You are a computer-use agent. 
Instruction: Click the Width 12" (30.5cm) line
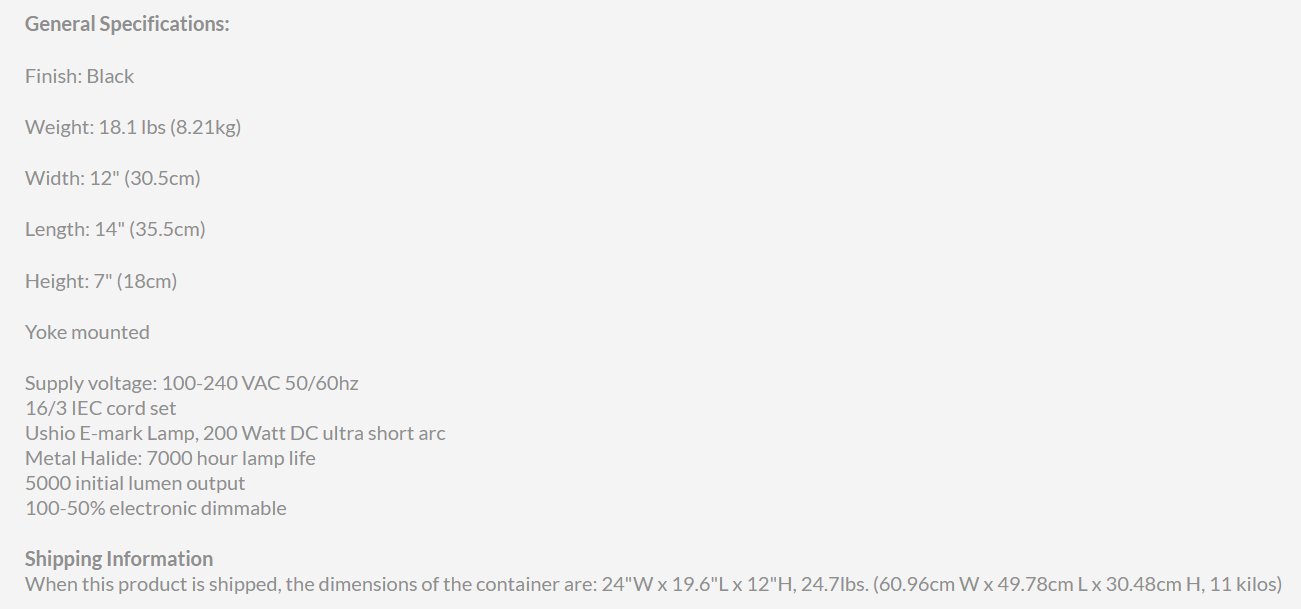113,178
